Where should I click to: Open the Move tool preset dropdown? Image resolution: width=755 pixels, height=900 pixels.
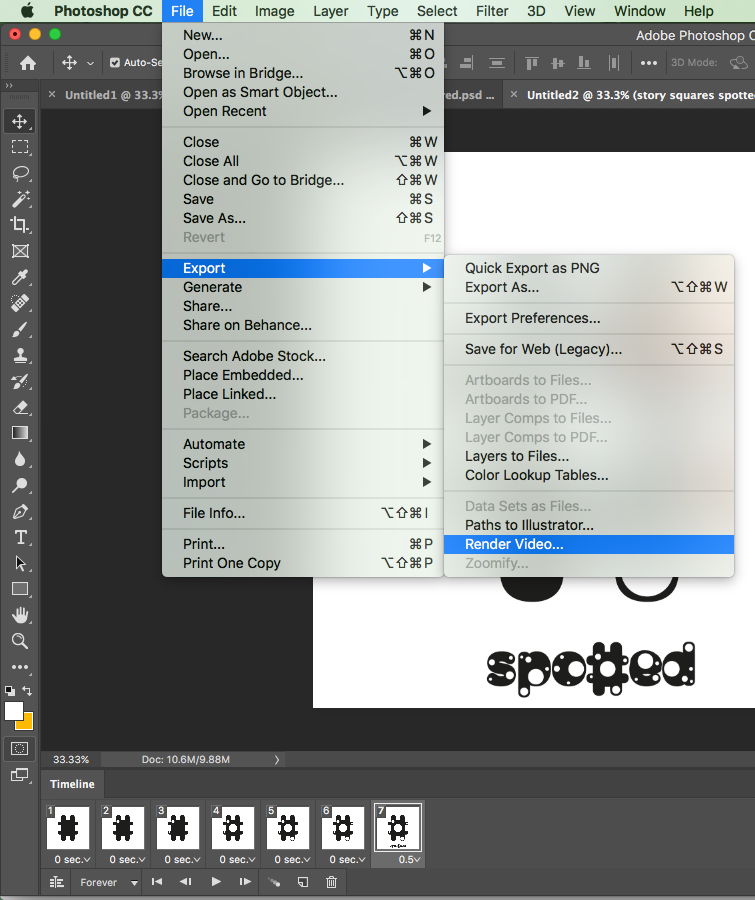pyautogui.click(x=90, y=63)
